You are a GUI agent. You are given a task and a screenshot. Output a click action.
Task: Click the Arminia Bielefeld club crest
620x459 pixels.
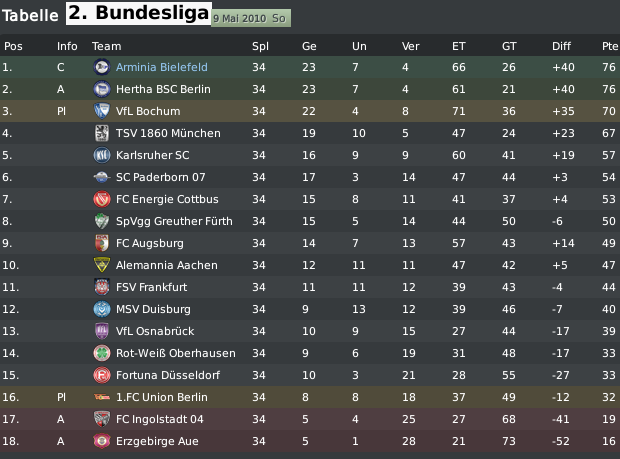coord(102,67)
